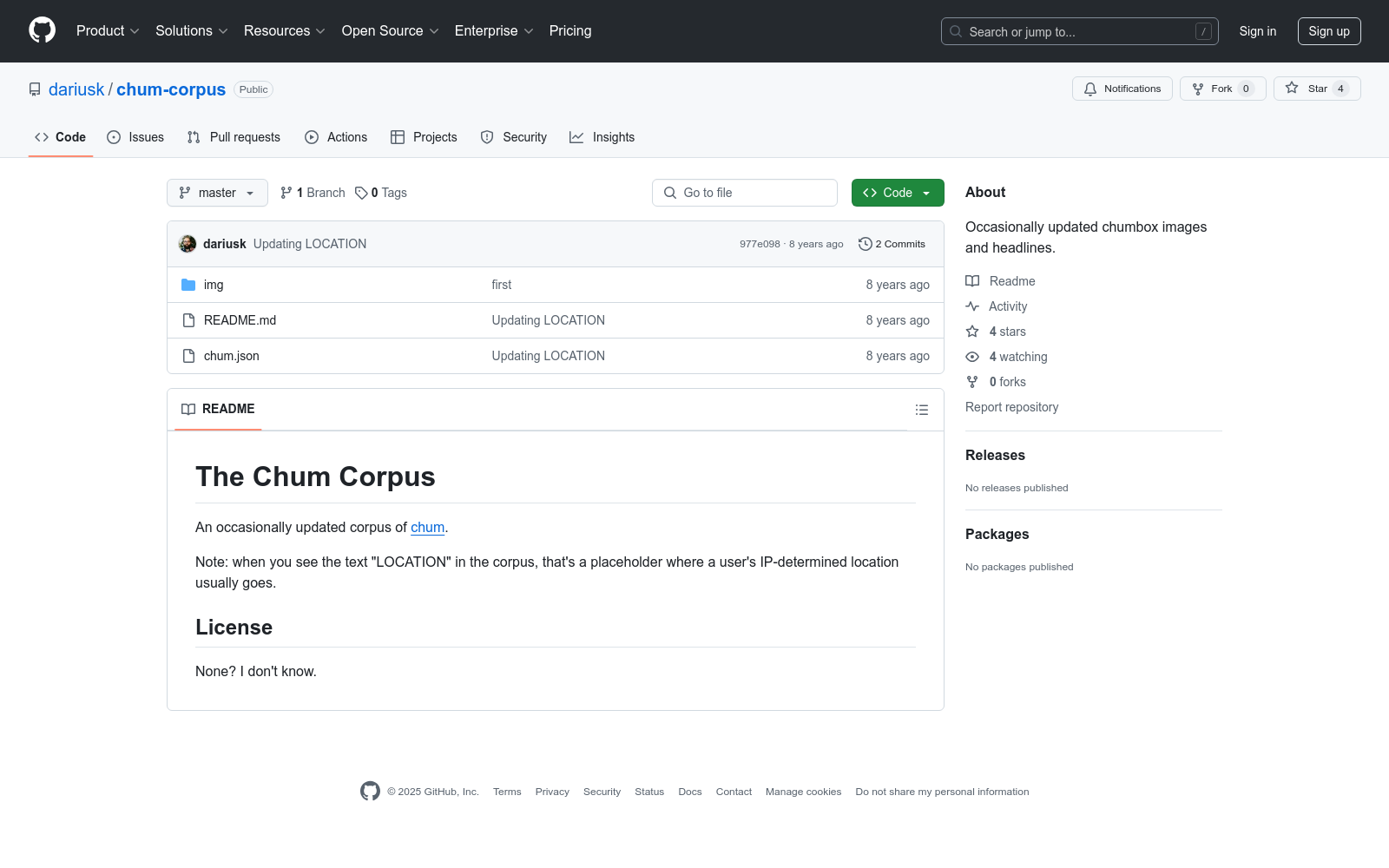Expand the Solutions menu
Image resolution: width=1389 pixels, height=868 pixels.
tap(192, 31)
